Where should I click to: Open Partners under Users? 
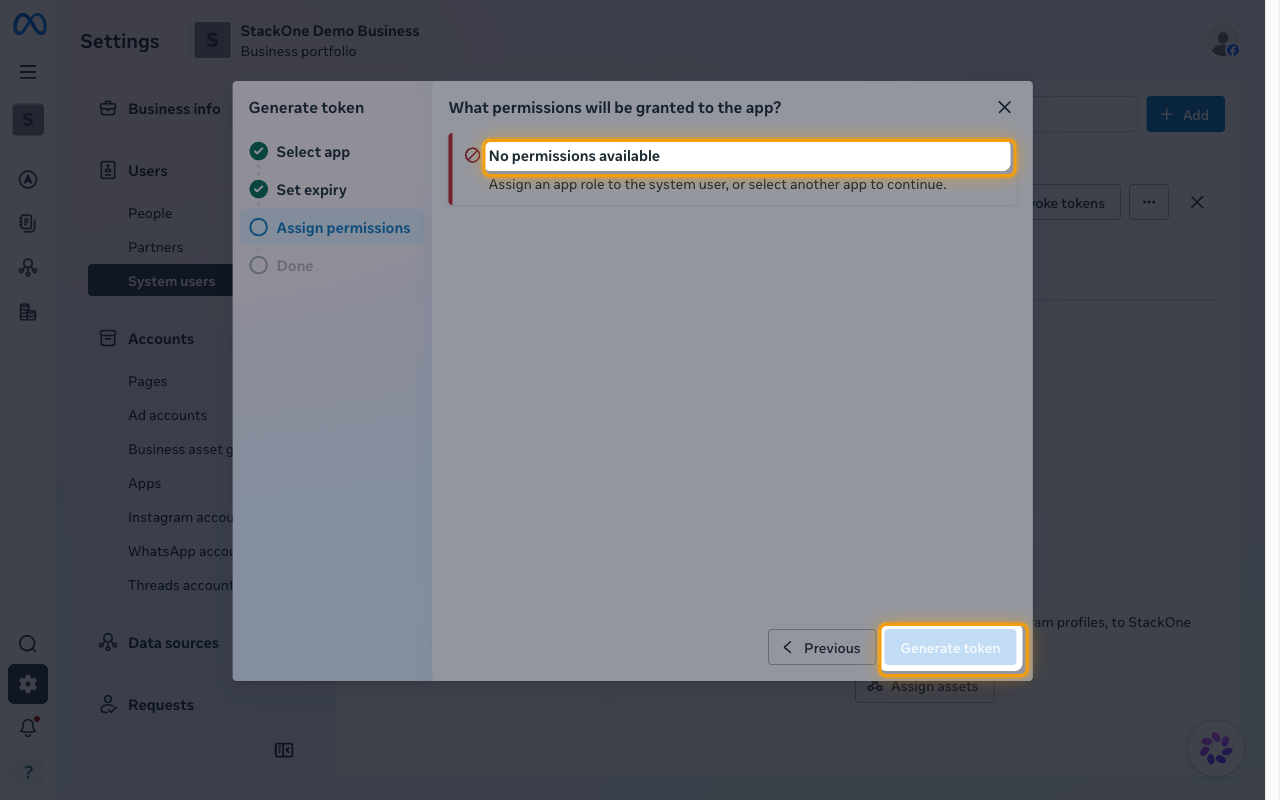(156, 247)
